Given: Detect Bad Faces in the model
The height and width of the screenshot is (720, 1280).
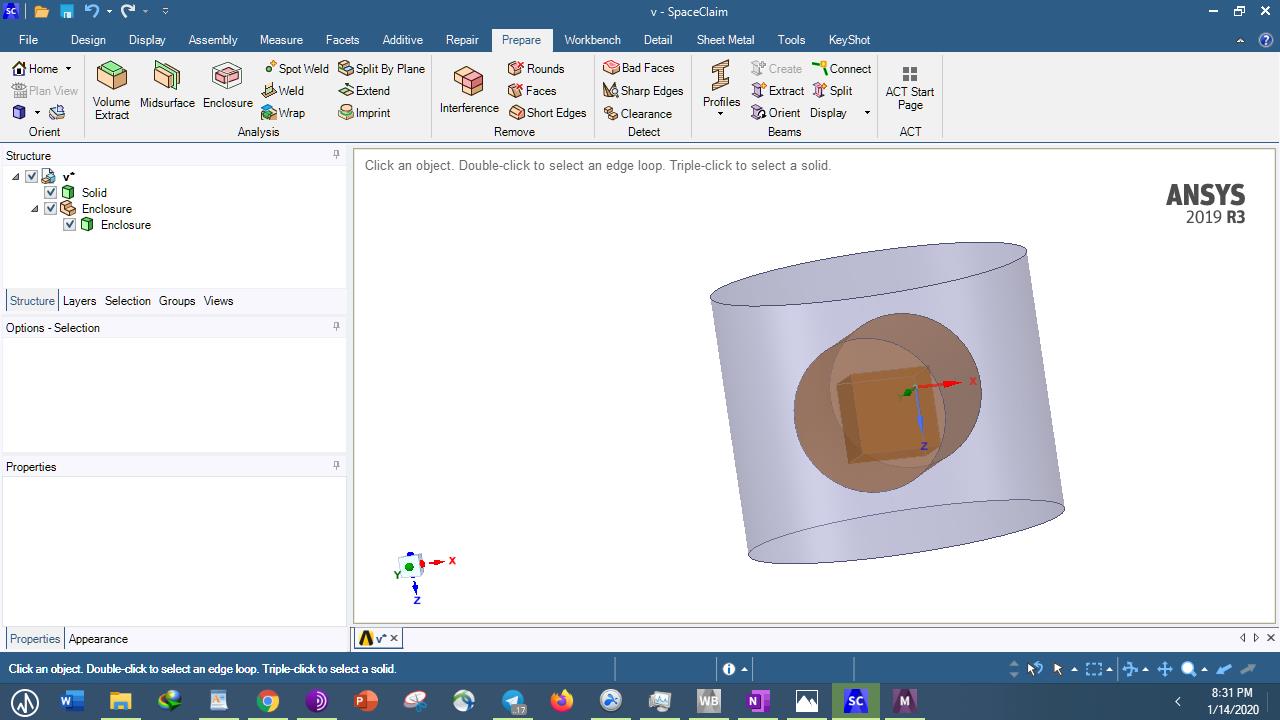Looking at the screenshot, I should (639, 68).
